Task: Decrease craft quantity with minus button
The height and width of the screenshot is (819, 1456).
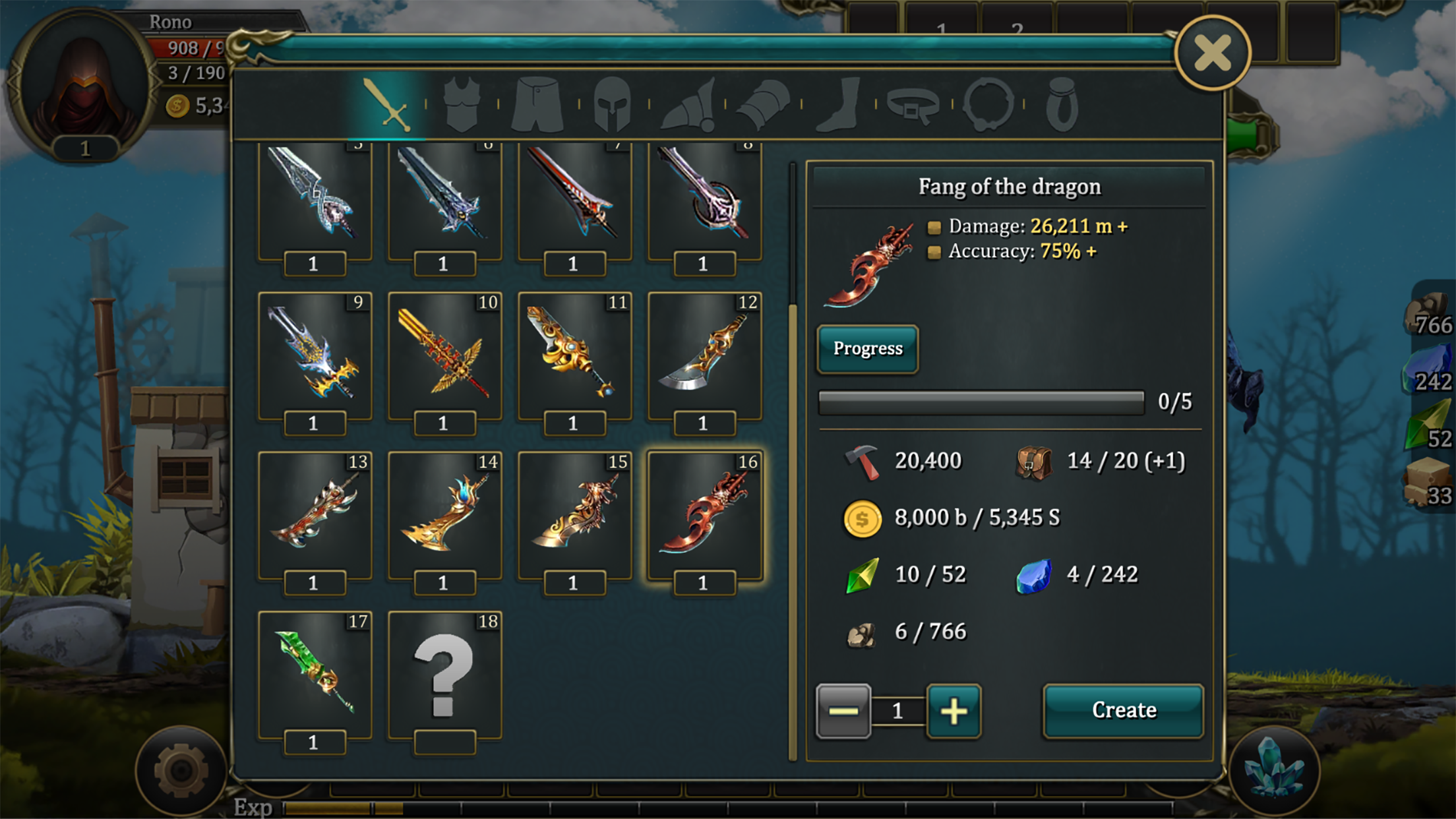Action: [x=843, y=711]
